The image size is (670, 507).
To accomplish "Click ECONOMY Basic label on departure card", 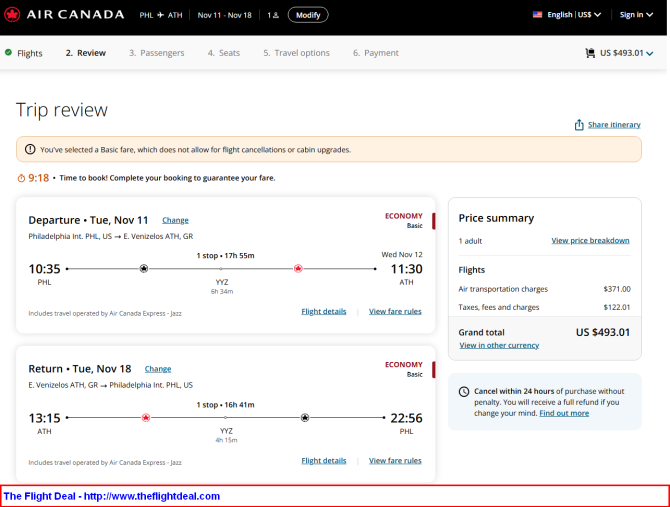I will coord(404,220).
